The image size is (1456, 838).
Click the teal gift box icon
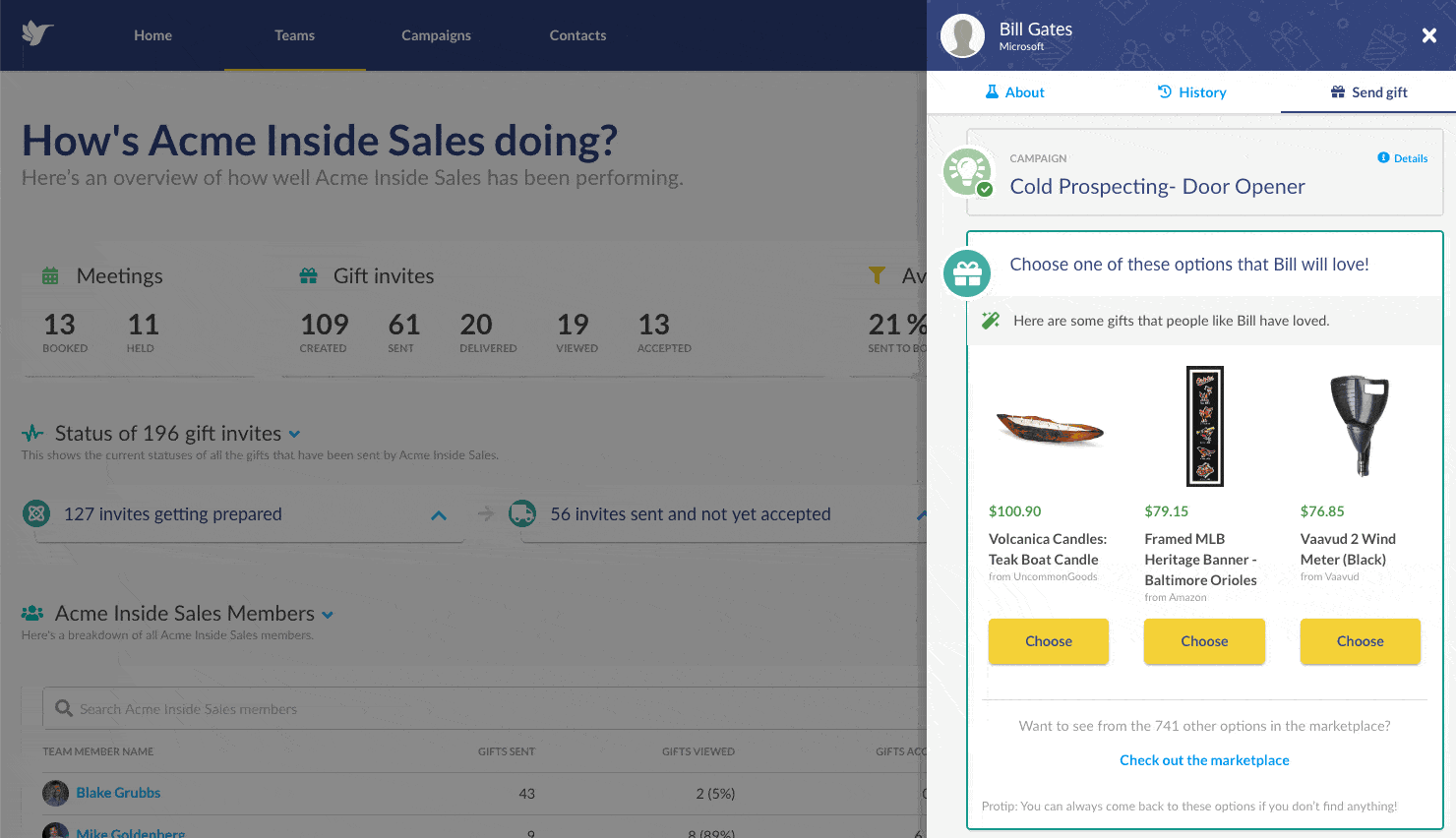(967, 273)
